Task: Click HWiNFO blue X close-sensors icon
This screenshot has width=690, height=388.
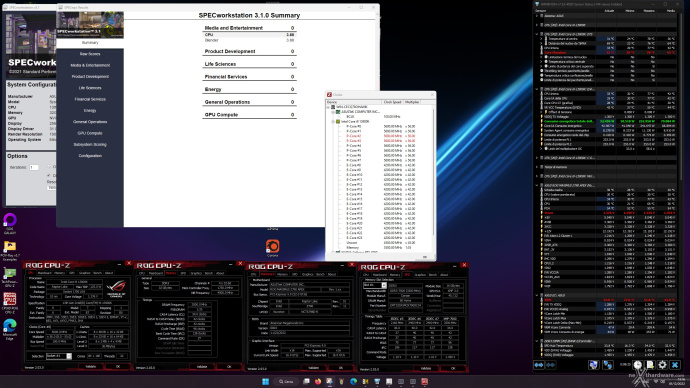Action: pyautogui.click(x=675, y=365)
